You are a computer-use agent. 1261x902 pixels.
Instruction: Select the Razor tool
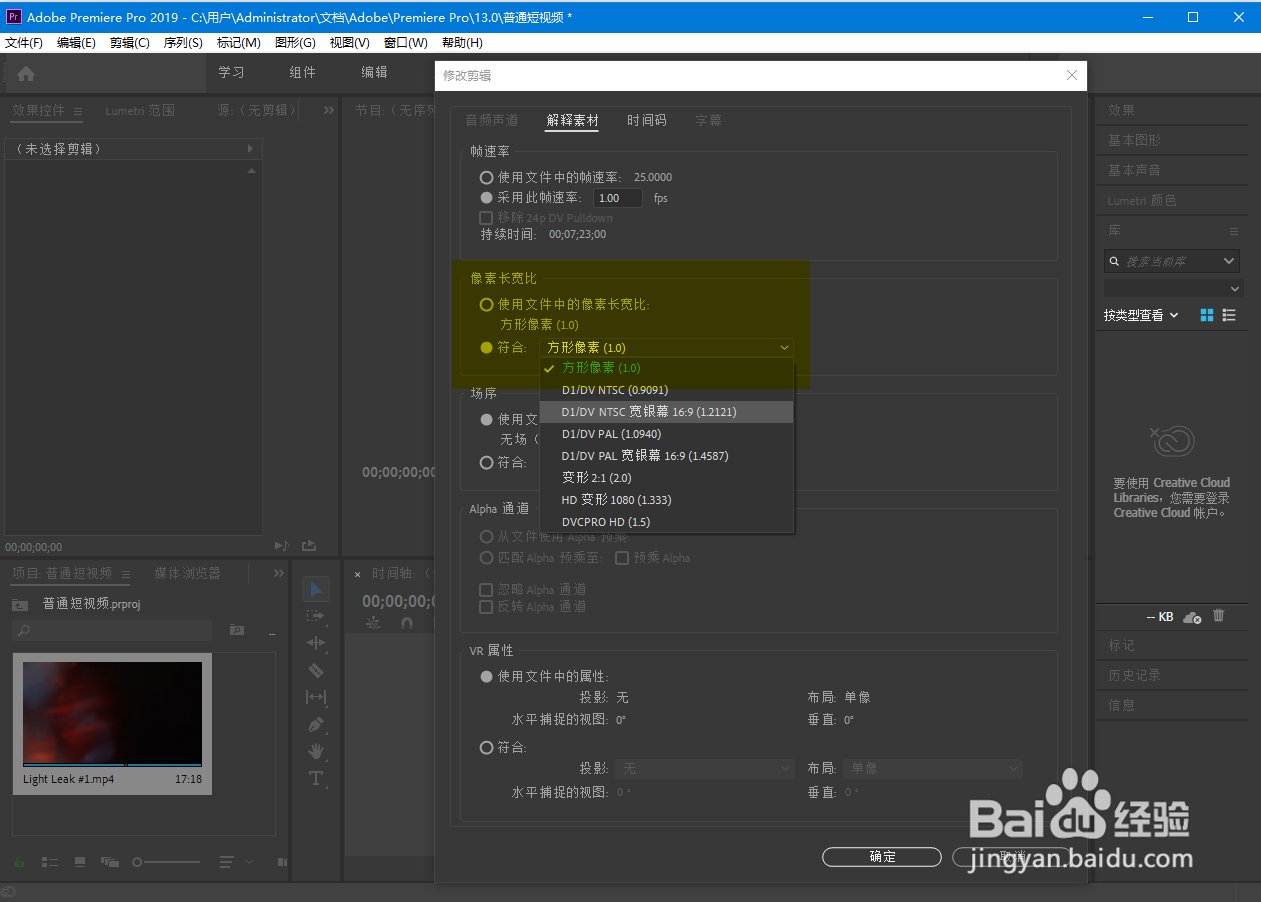pyautogui.click(x=316, y=670)
